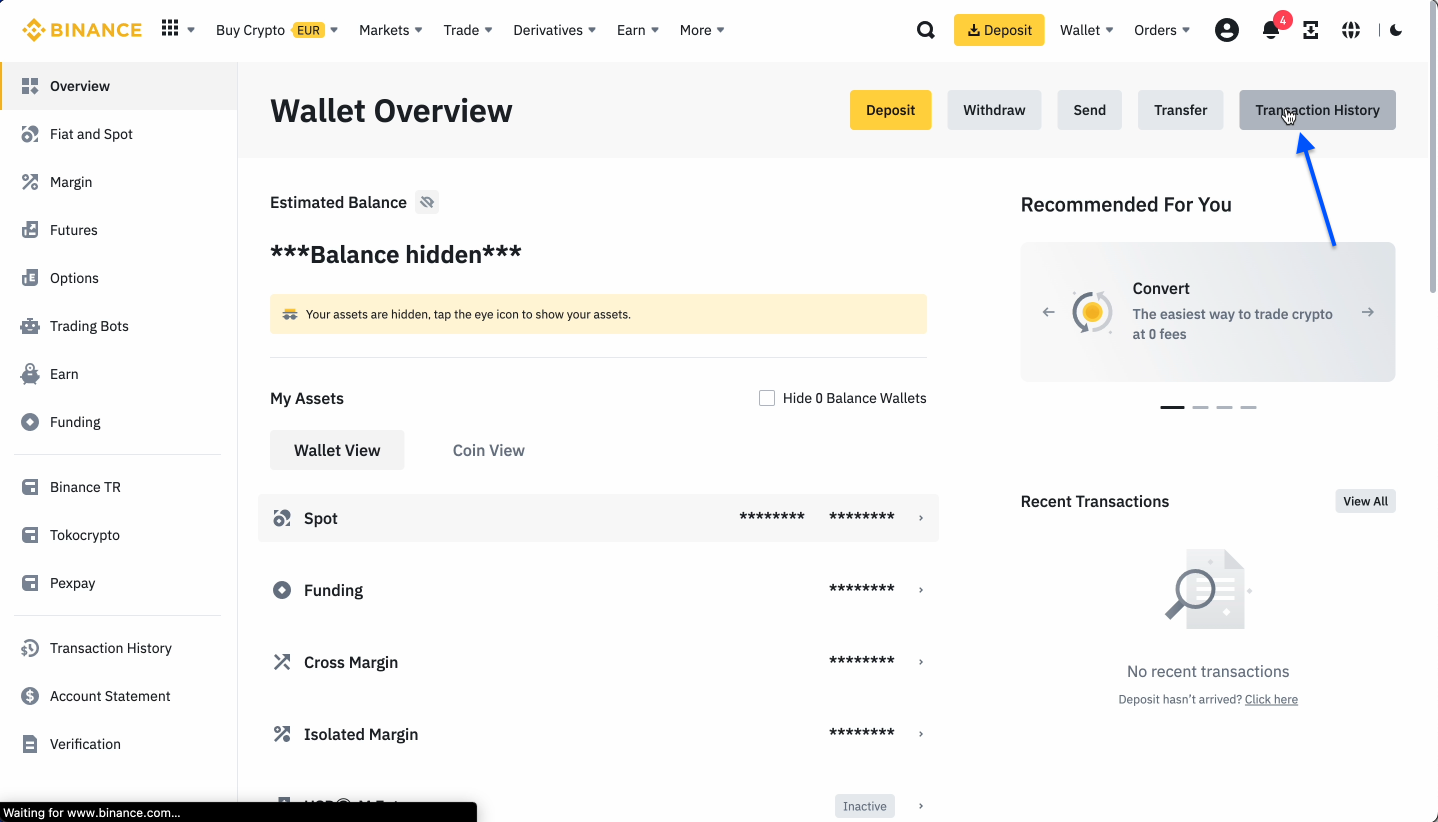Click the Futures sidebar icon

tap(30, 230)
